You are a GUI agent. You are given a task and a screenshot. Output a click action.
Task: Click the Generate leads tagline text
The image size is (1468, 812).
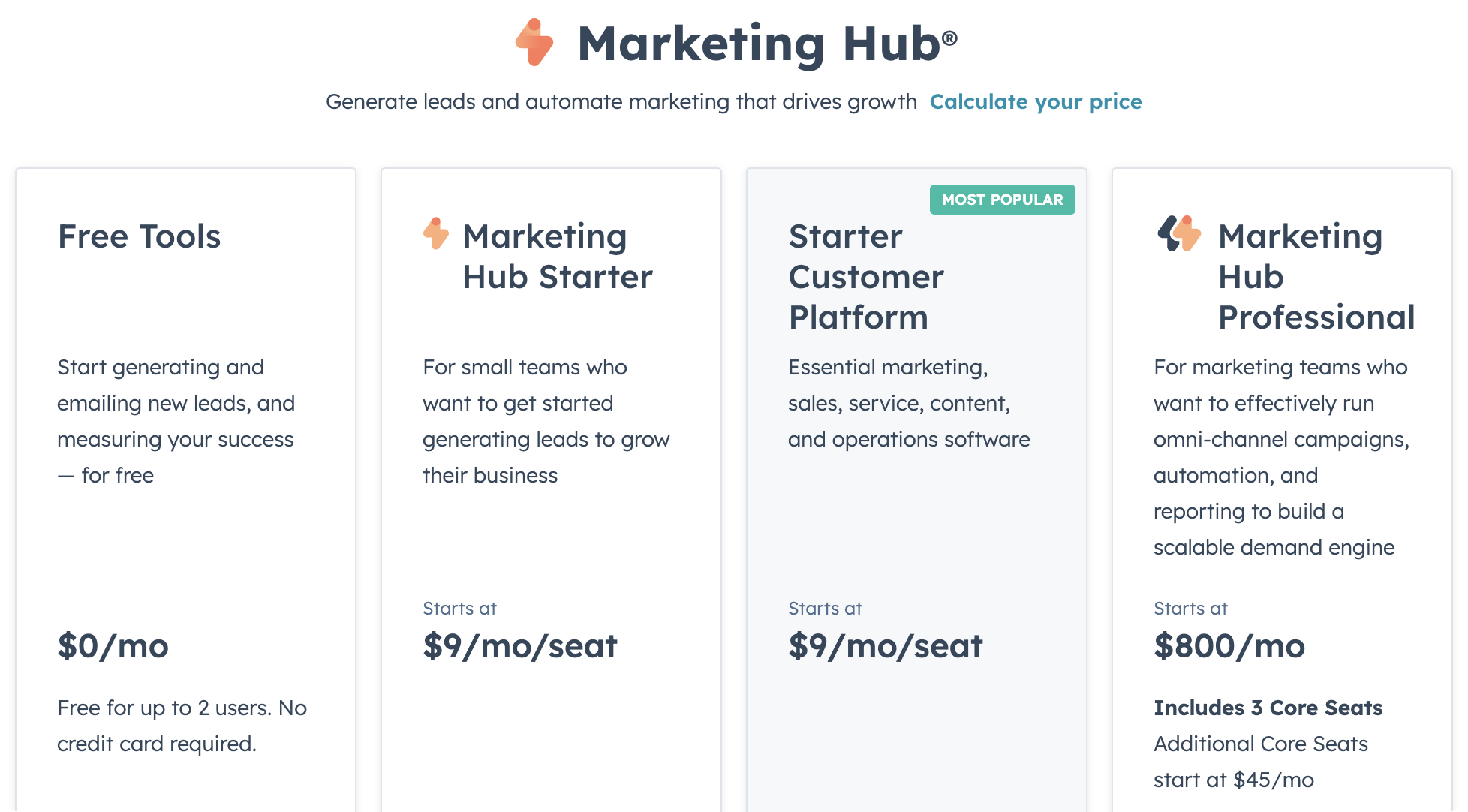pos(621,101)
